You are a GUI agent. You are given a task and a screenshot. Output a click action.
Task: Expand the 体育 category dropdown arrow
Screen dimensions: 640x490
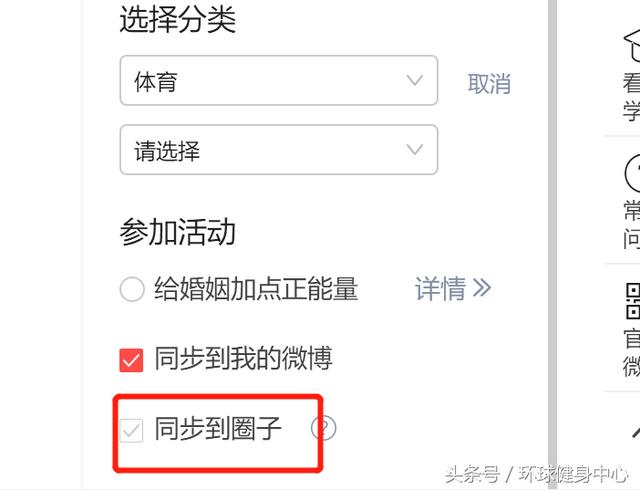[x=415, y=80]
